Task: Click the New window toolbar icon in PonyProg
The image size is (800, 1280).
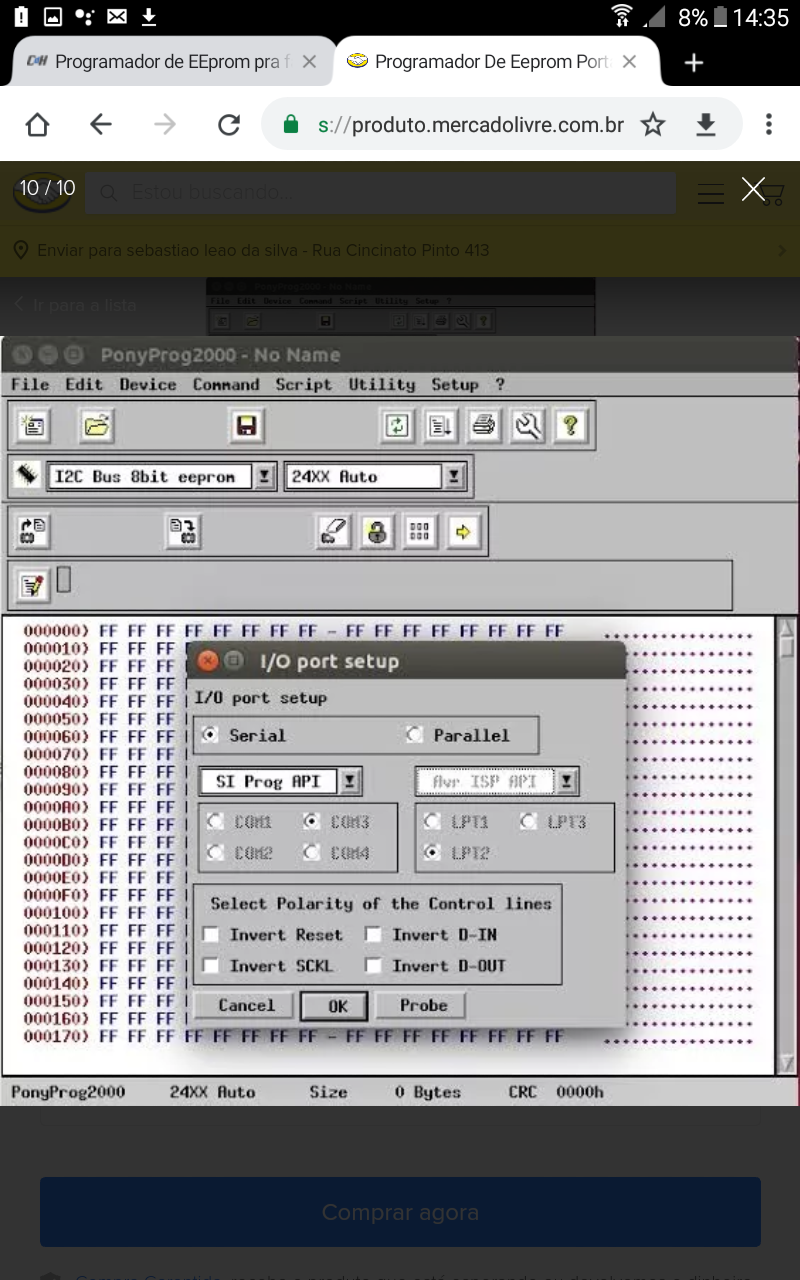Action: pos(34,427)
